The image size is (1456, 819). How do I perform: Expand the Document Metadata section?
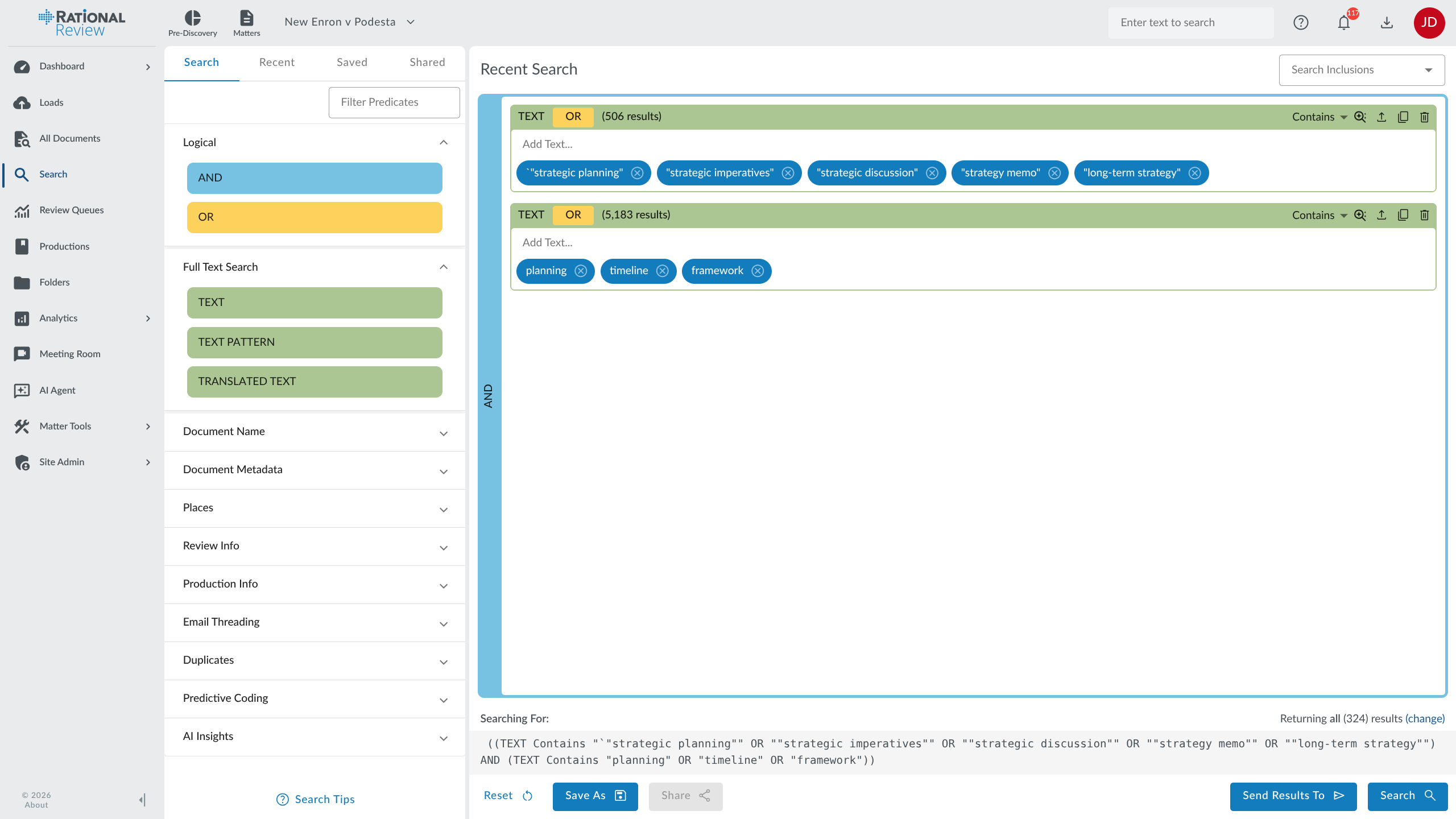(315, 470)
